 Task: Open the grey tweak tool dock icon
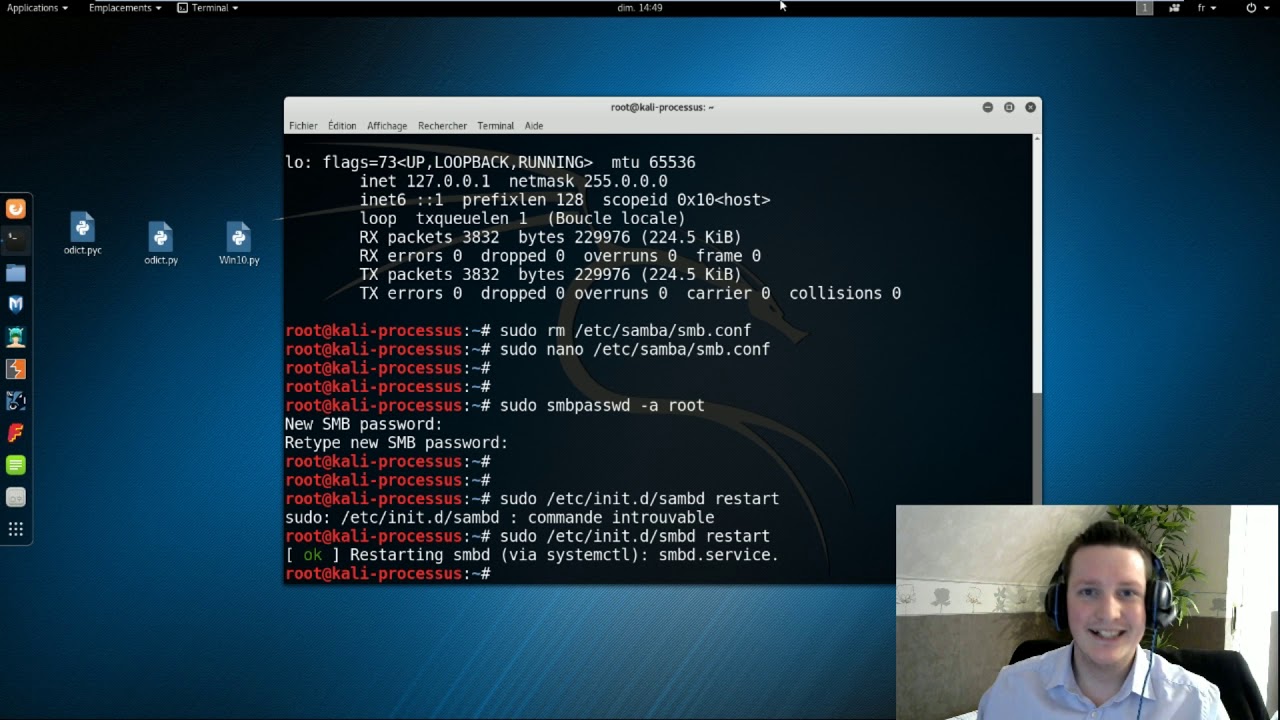(16, 497)
